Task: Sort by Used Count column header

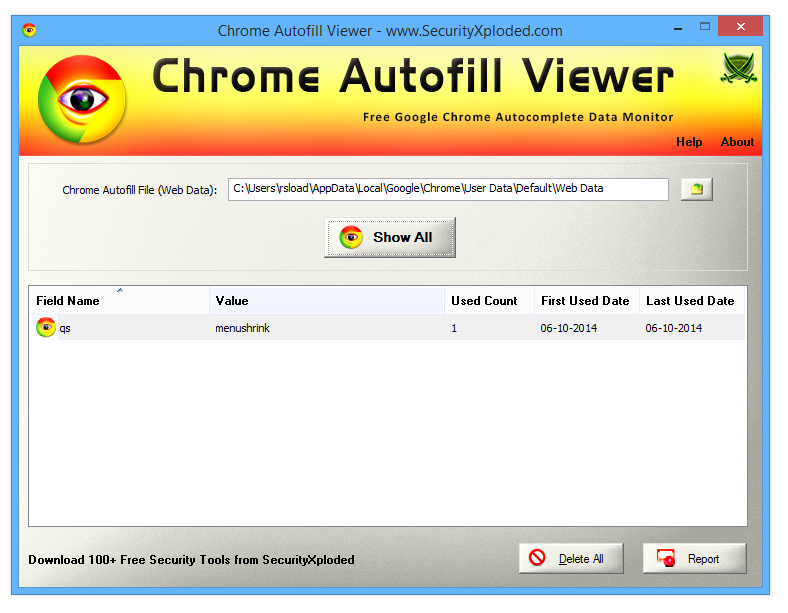Action: pos(489,300)
